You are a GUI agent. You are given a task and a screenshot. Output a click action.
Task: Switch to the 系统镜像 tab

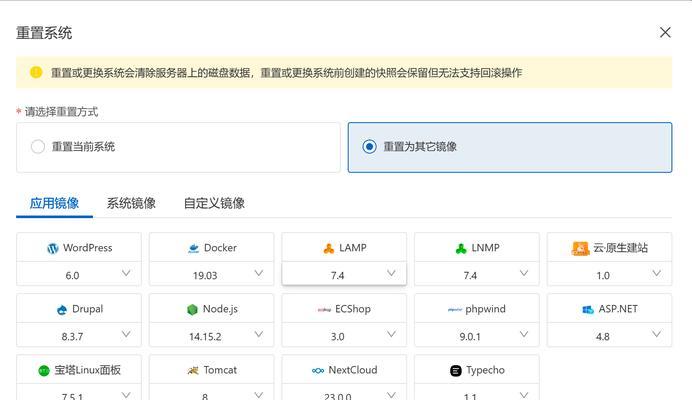[x=131, y=203]
